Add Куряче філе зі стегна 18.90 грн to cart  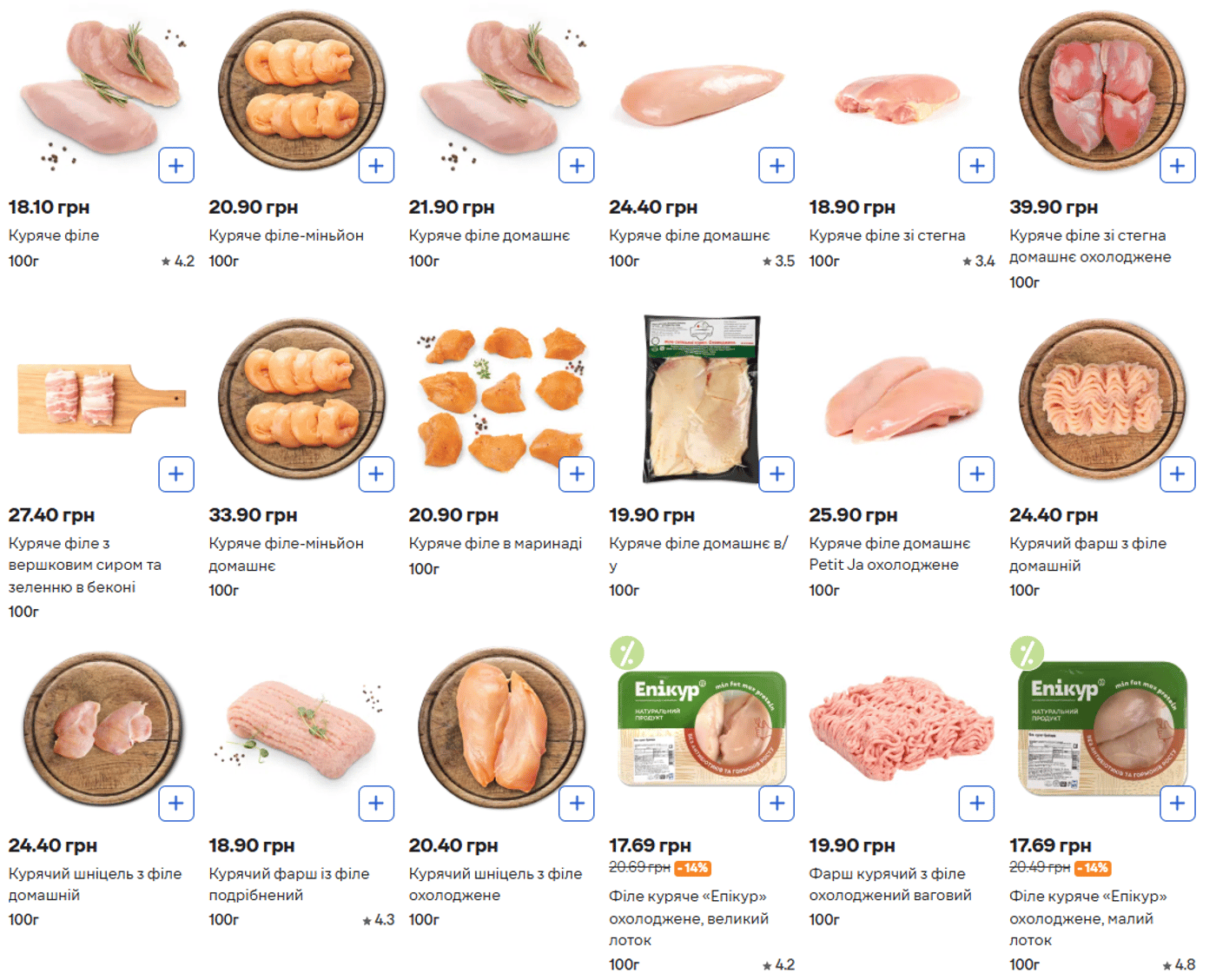coord(976,166)
